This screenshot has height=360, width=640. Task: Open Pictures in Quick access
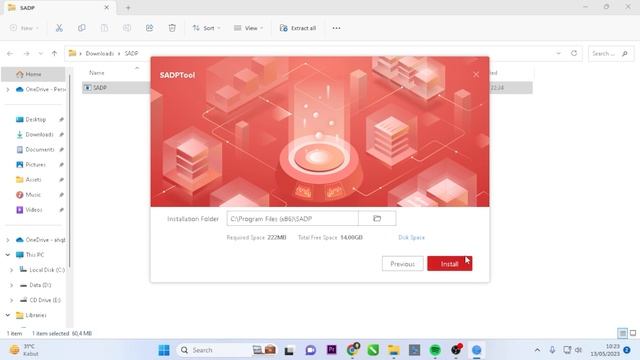(x=35, y=164)
